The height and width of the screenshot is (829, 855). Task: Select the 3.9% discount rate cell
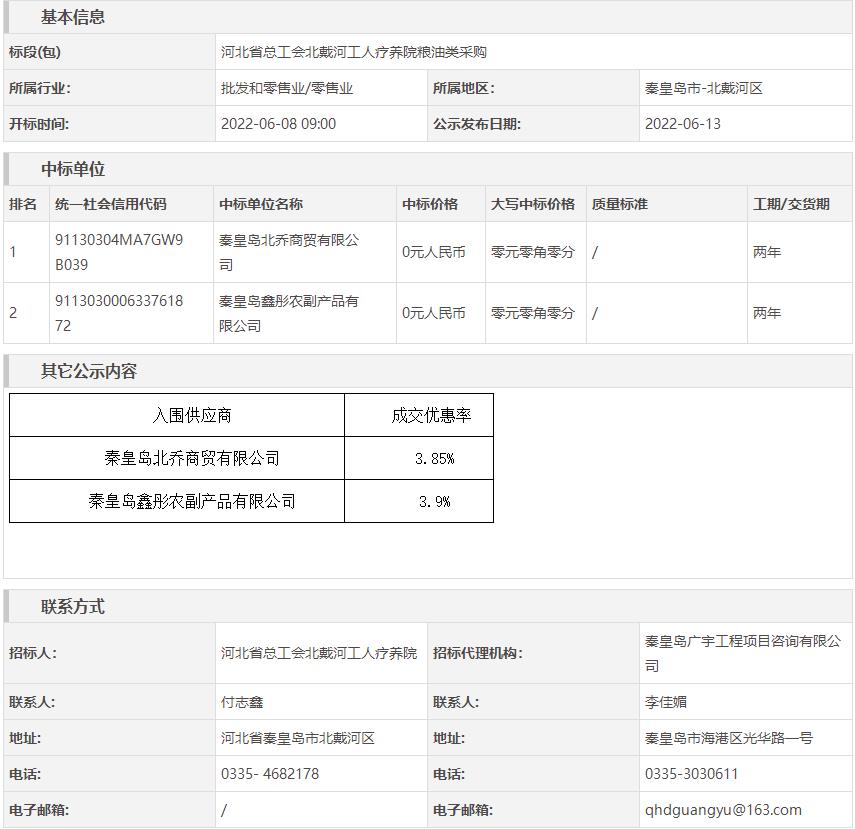(434, 501)
